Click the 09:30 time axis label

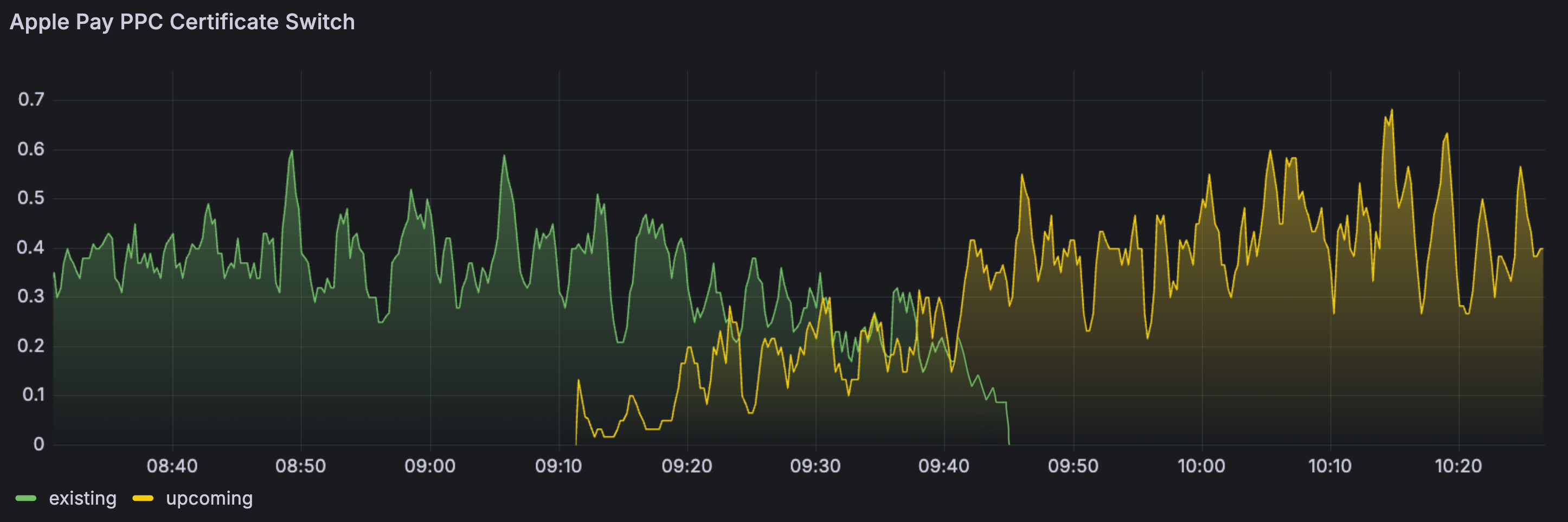tap(815, 466)
